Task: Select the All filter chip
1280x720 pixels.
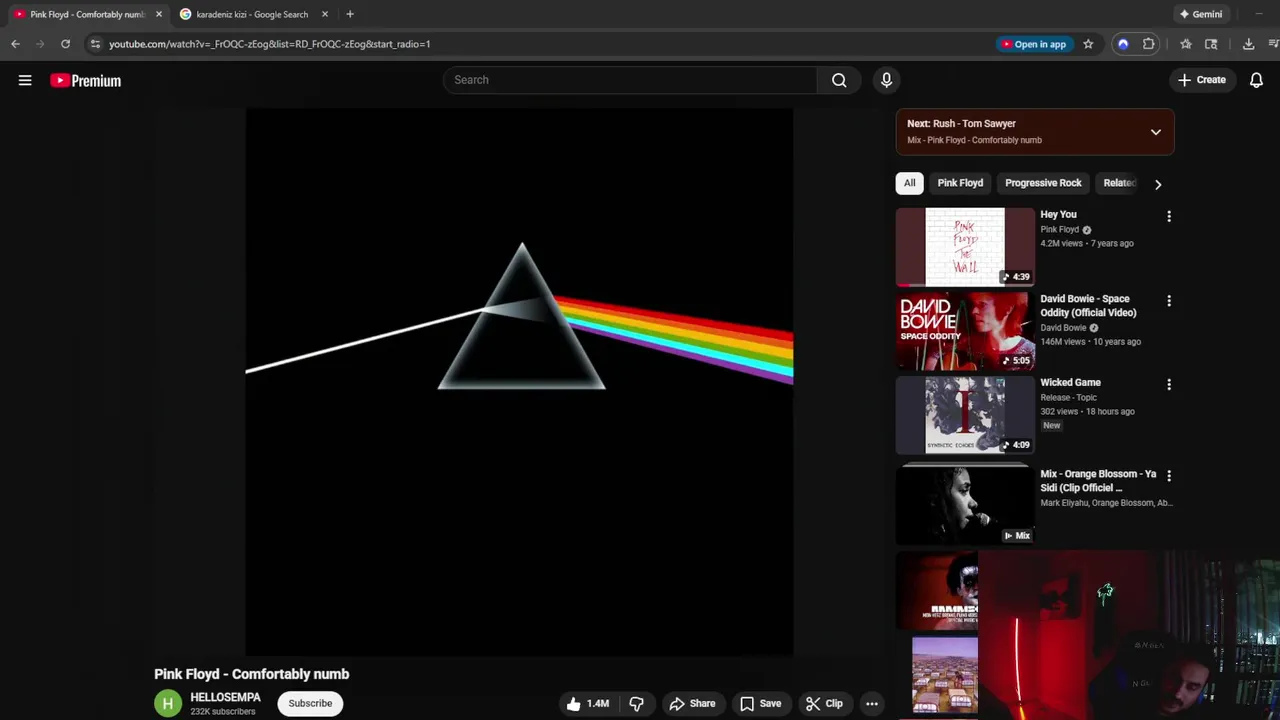Action: [x=909, y=183]
